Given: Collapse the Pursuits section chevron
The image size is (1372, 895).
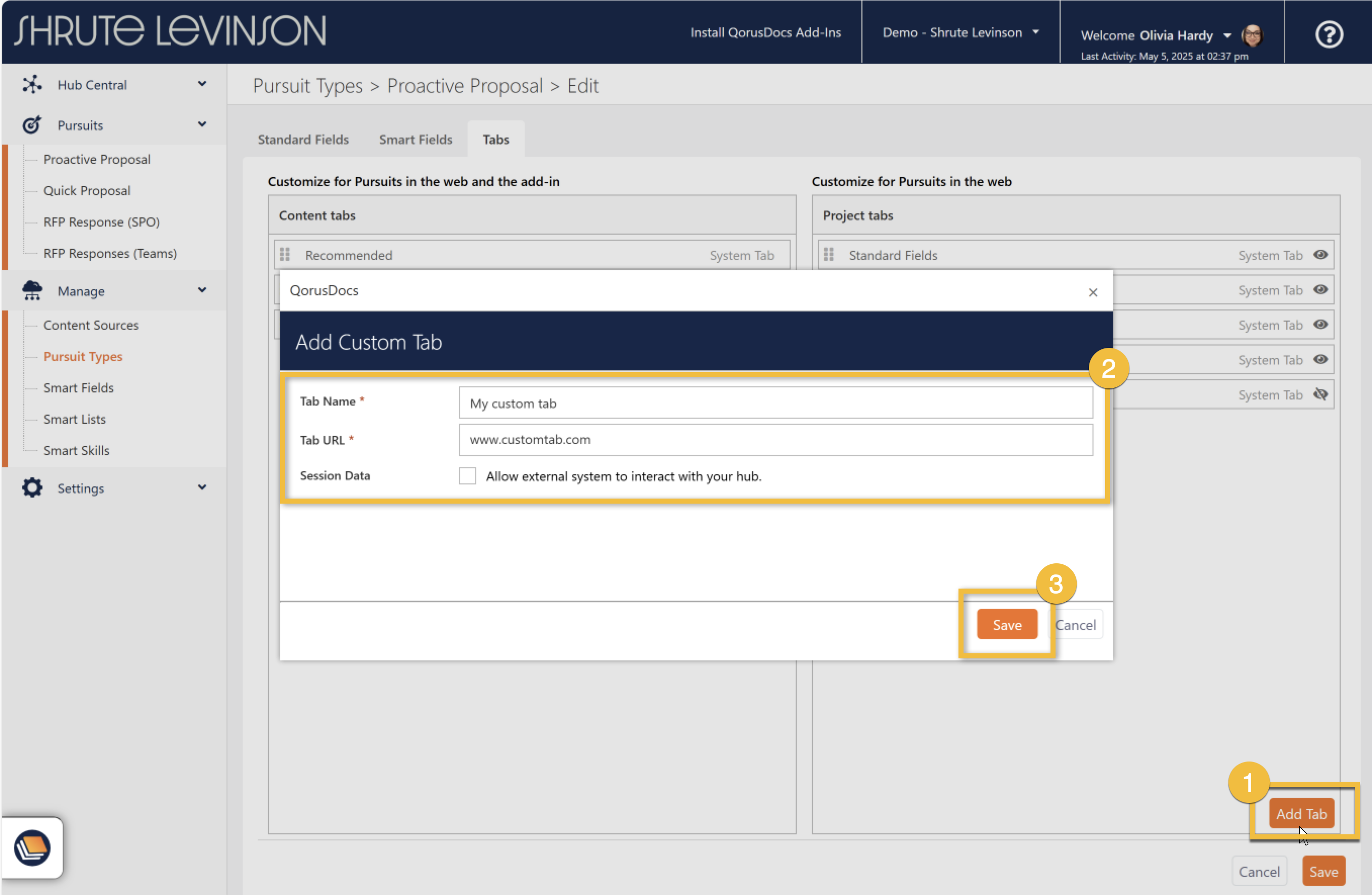Looking at the screenshot, I should click(202, 124).
